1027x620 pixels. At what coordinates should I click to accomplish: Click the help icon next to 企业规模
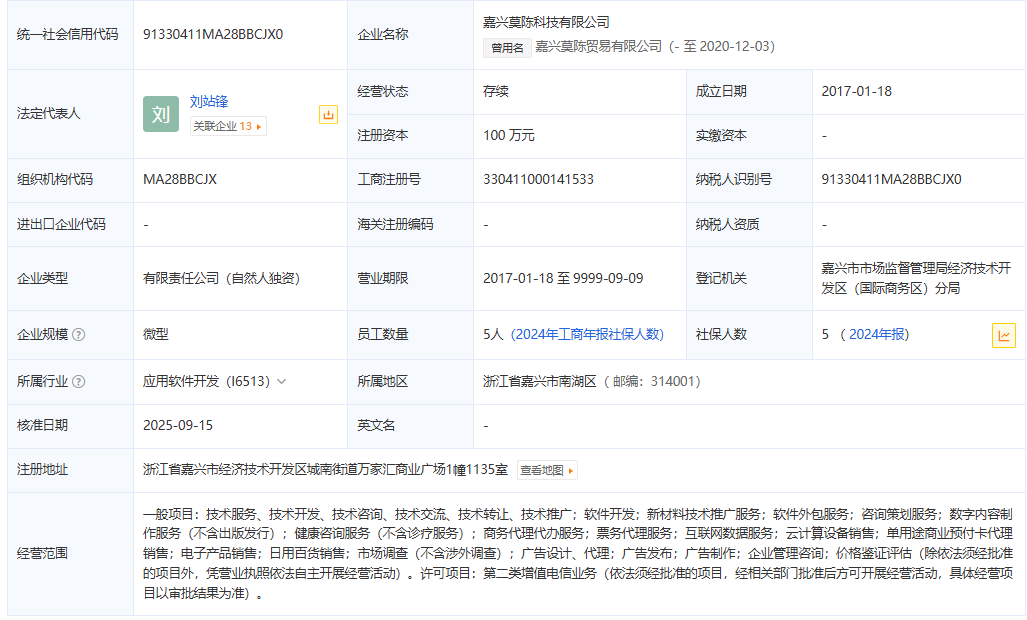pos(79,335)
